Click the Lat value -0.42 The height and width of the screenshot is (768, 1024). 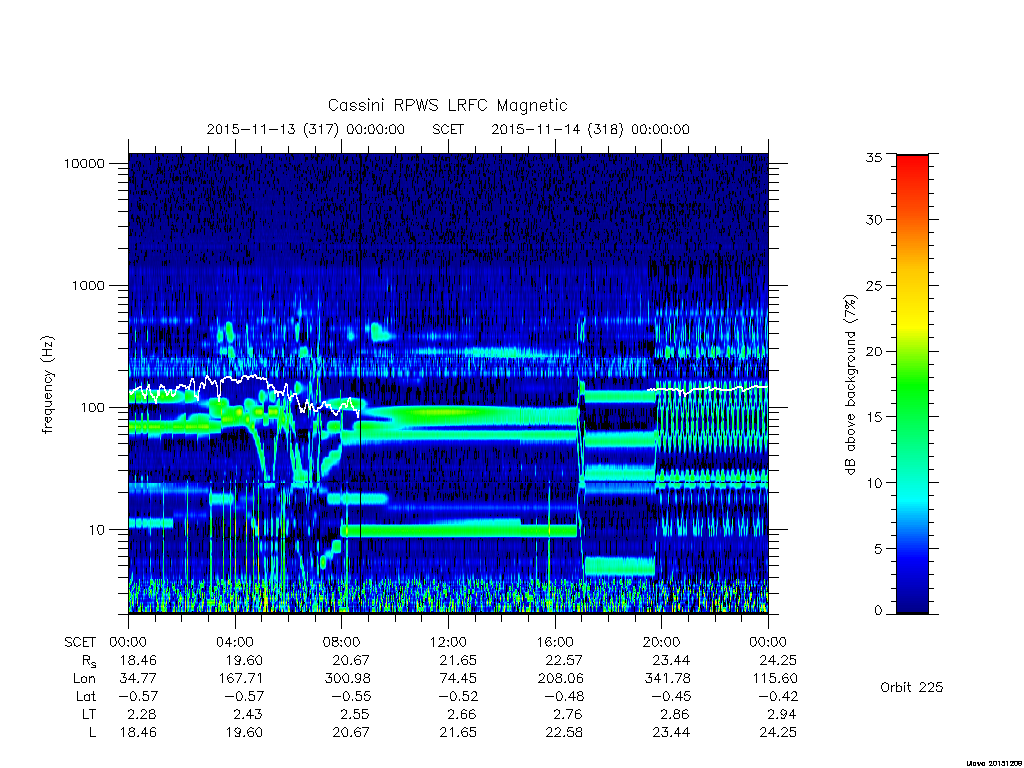tap(778, 696)
